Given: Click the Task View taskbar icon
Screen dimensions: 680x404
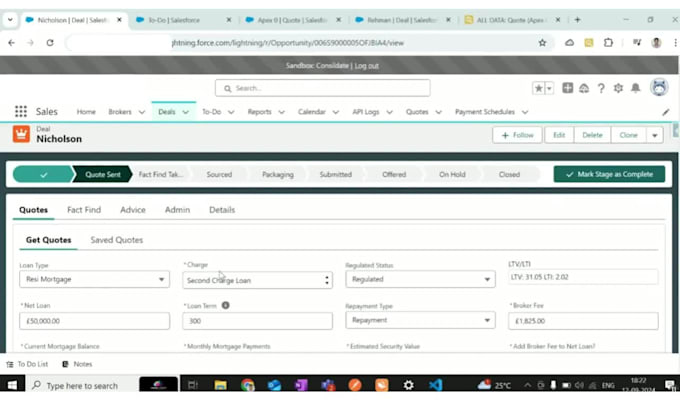Looking at the screenshot, I should pos(193,385).
